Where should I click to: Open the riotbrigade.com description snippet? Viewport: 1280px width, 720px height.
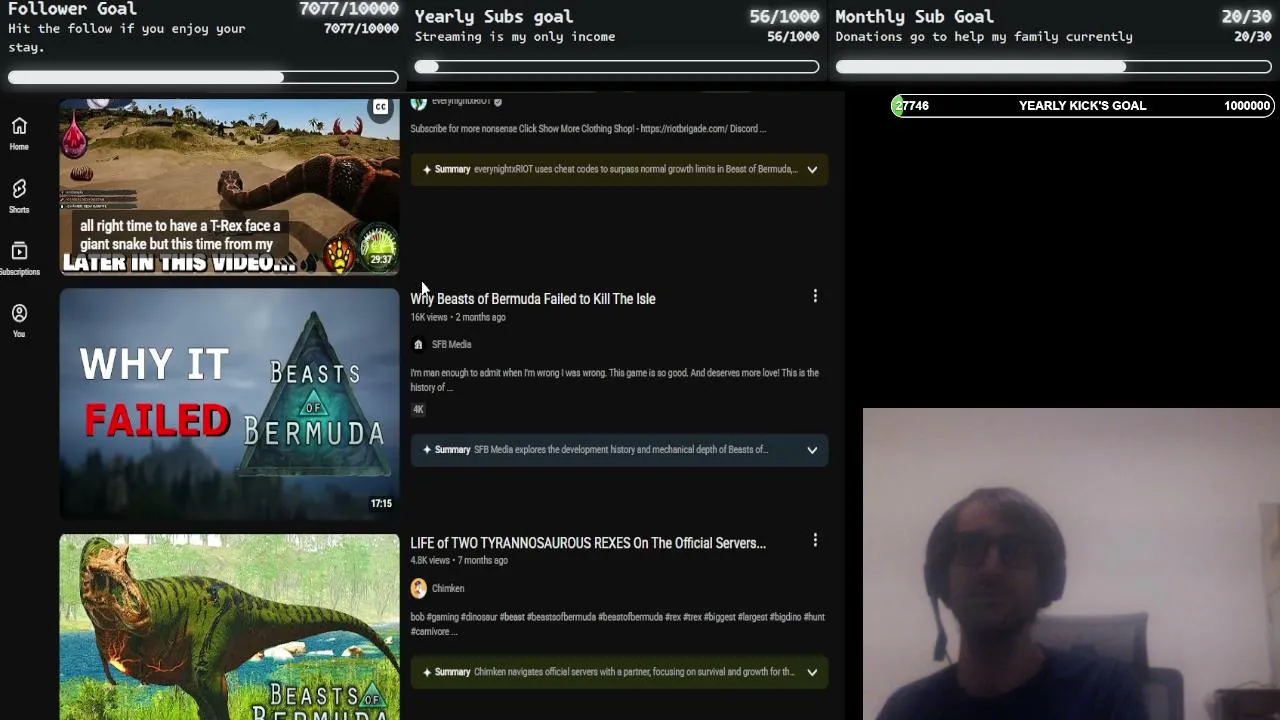tap(588, 129)
